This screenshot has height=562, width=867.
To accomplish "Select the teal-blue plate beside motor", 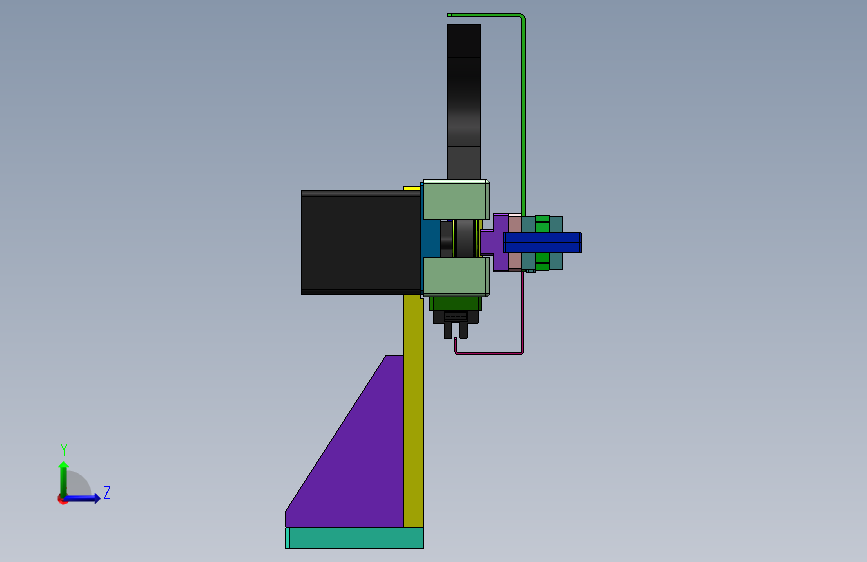I will pyautogui.click(x=431, y=238).
